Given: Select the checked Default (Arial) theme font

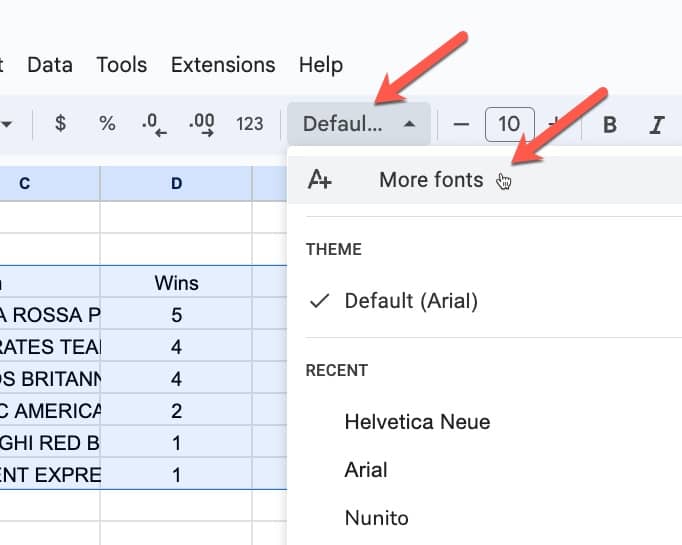Looking at the screenshot, I should click(411, 301).
